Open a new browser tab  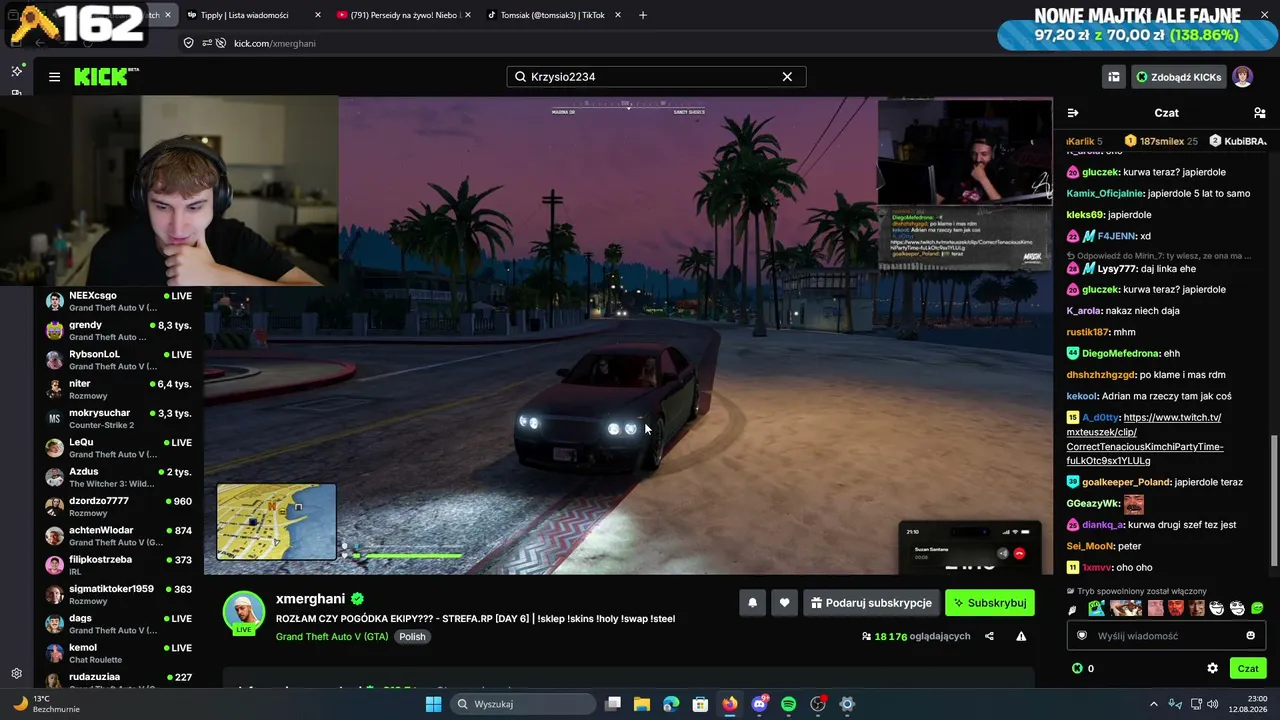643,15
